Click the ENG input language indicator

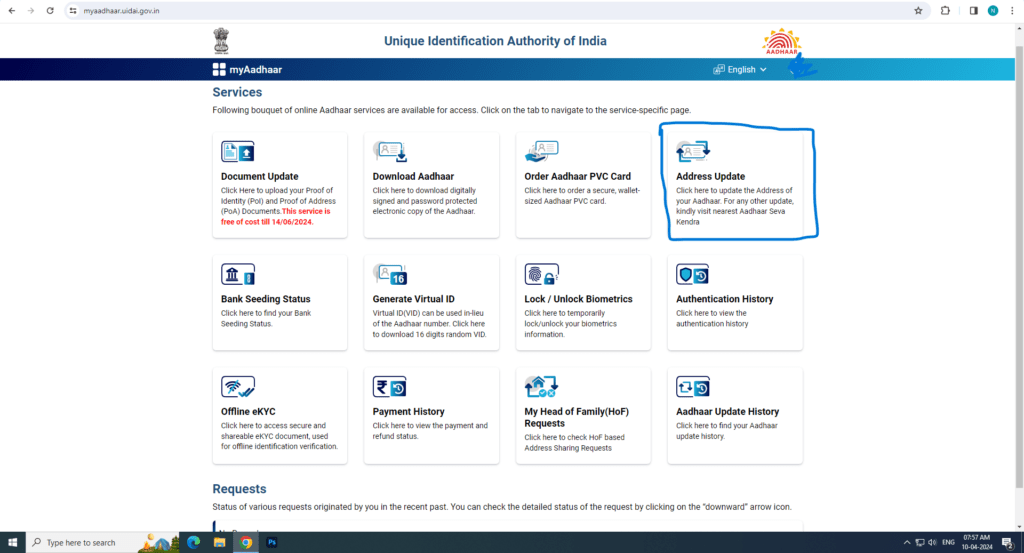click(948, 543)
